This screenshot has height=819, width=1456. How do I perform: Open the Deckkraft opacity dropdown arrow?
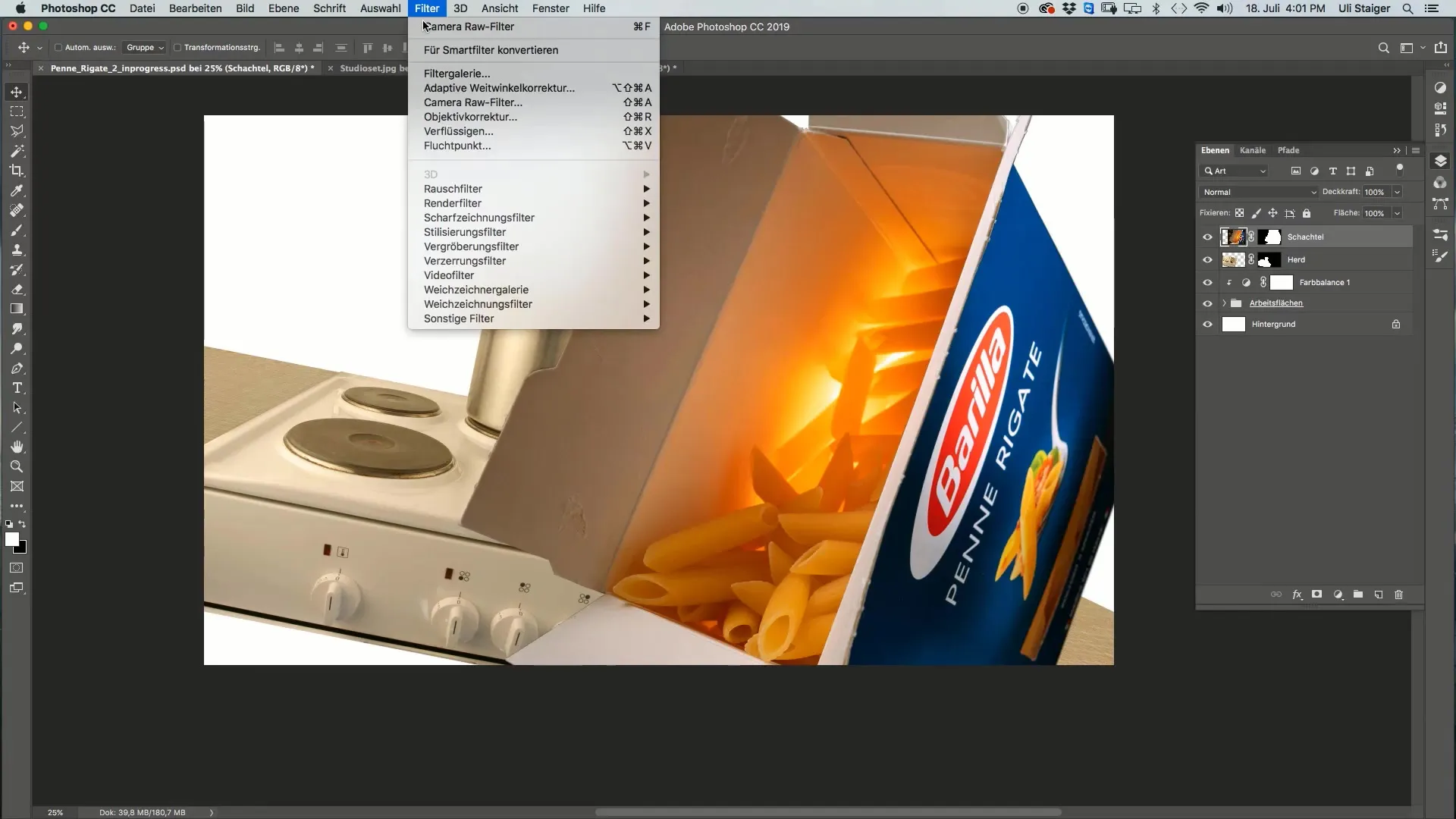(1397, 192)
